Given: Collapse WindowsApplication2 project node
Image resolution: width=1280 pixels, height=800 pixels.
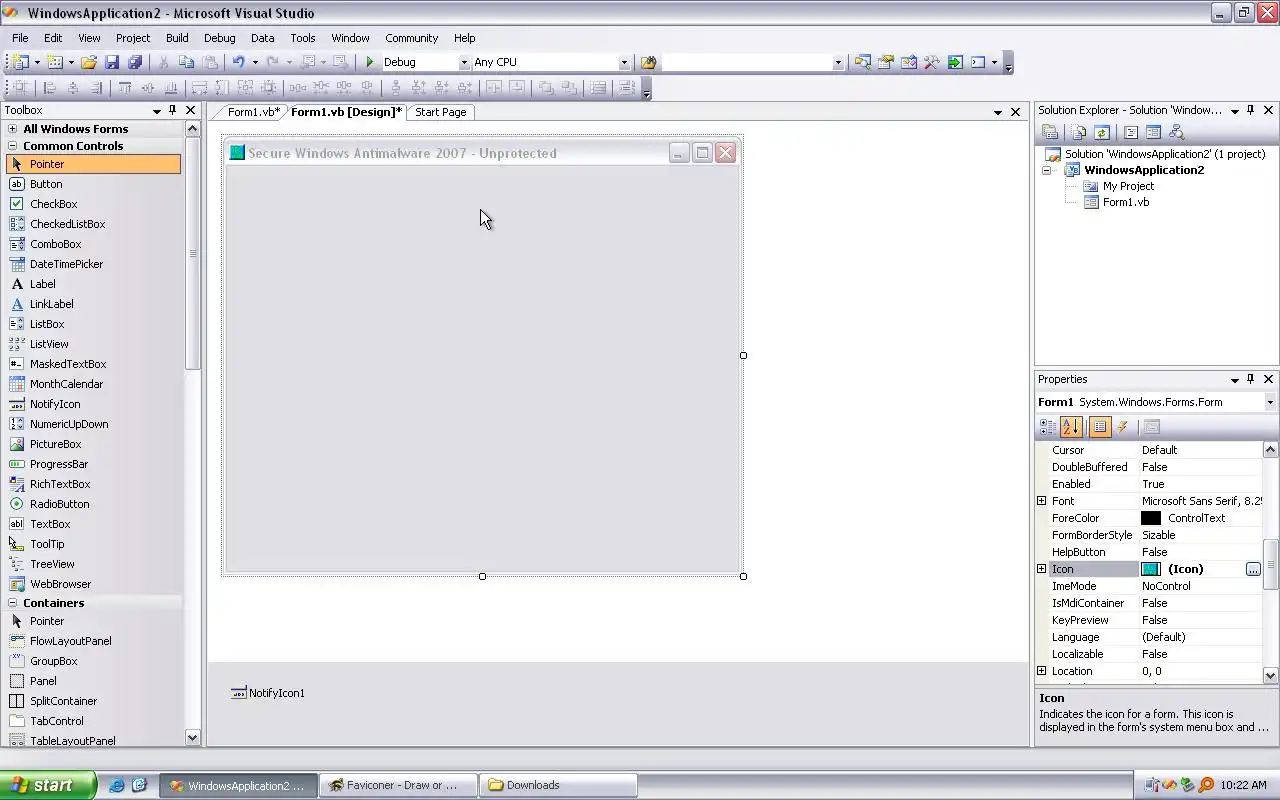Looking at the screenshot, I should pyautogui.click(x=1047, y=170).
